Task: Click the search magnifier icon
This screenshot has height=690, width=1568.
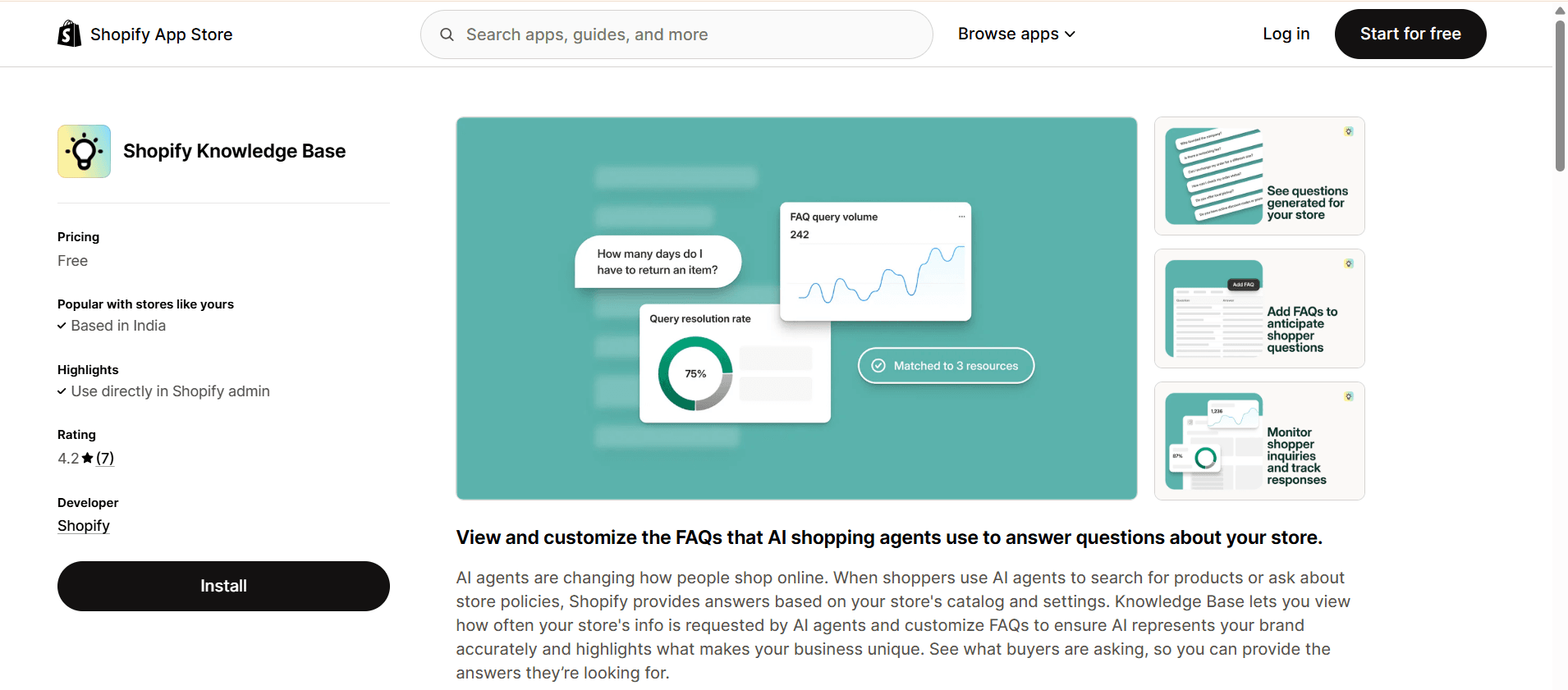Action: point(447,34)
